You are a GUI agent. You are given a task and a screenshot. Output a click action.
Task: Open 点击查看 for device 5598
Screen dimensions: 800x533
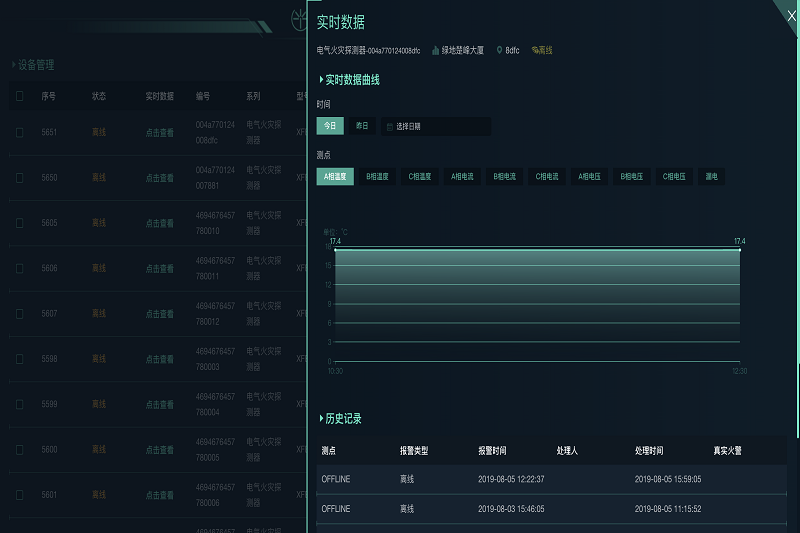coord(160,359)
